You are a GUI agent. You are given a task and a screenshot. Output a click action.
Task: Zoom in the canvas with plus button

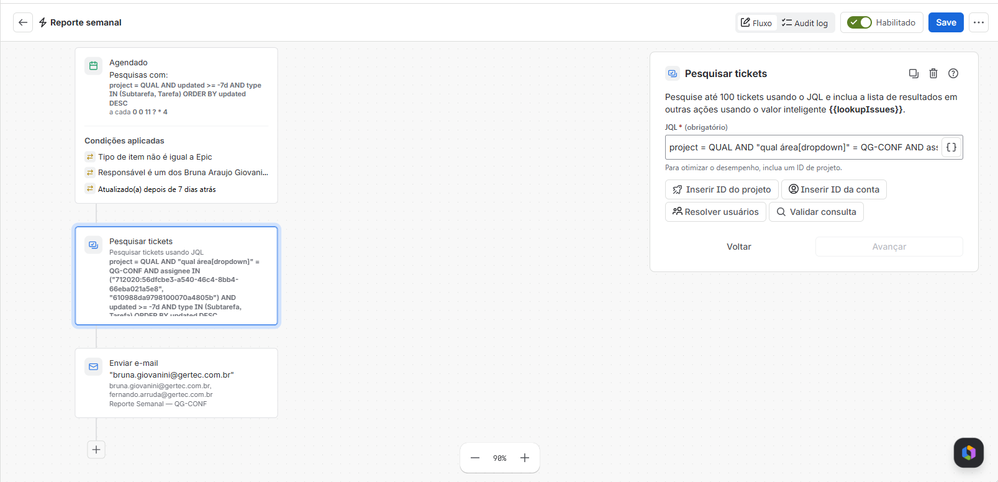pyautogui.click(x=524, y=458)
